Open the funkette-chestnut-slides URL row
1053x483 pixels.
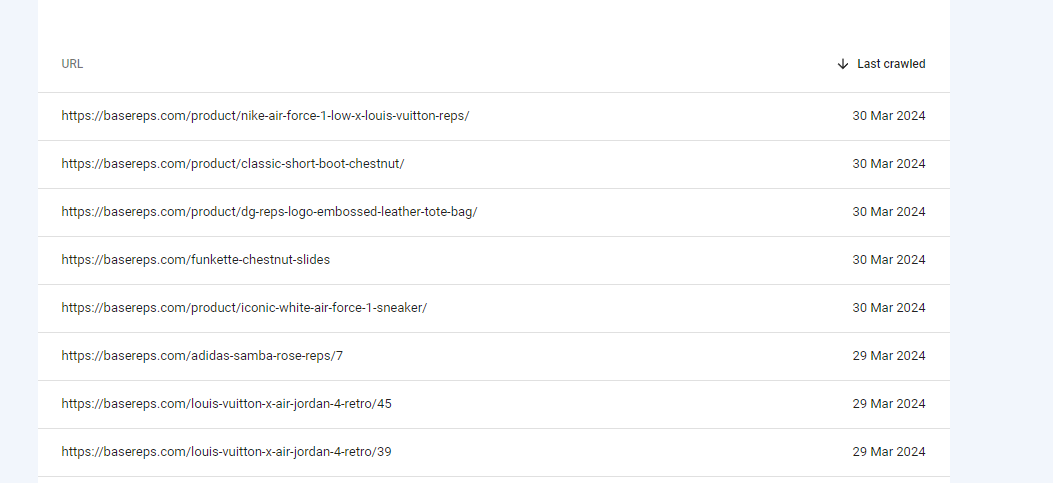[x=494, y=260]
